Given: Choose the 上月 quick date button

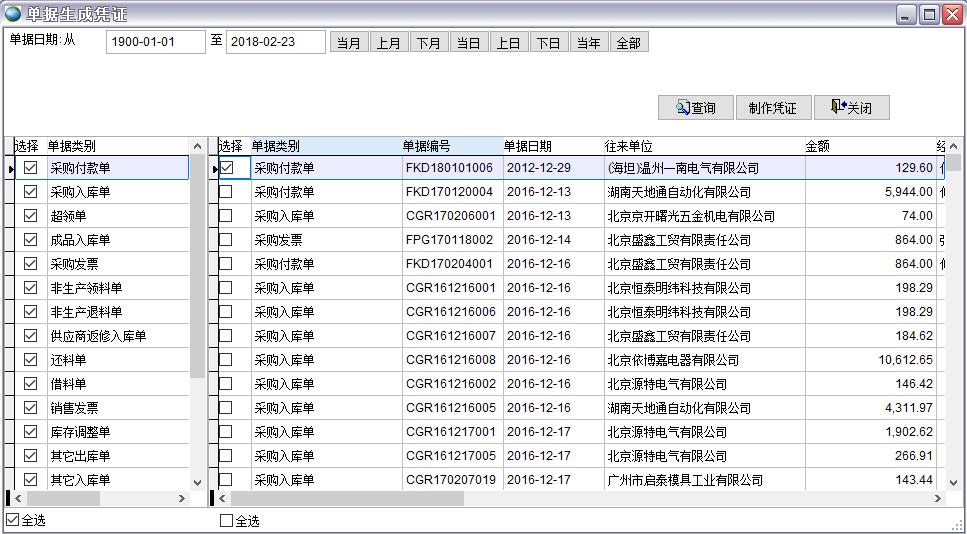Looking at the screenshot, I should click(x=389, y=43).
